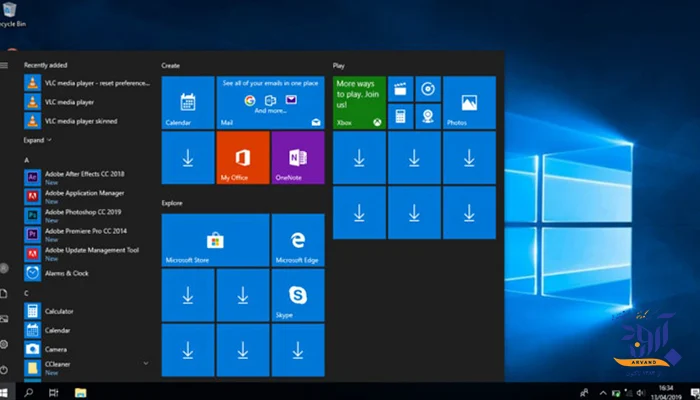Image resolution: width=700 pixels, height=400 pixels.
Task: Open the small Camera webcam tile in Play group
Action: 428,116
